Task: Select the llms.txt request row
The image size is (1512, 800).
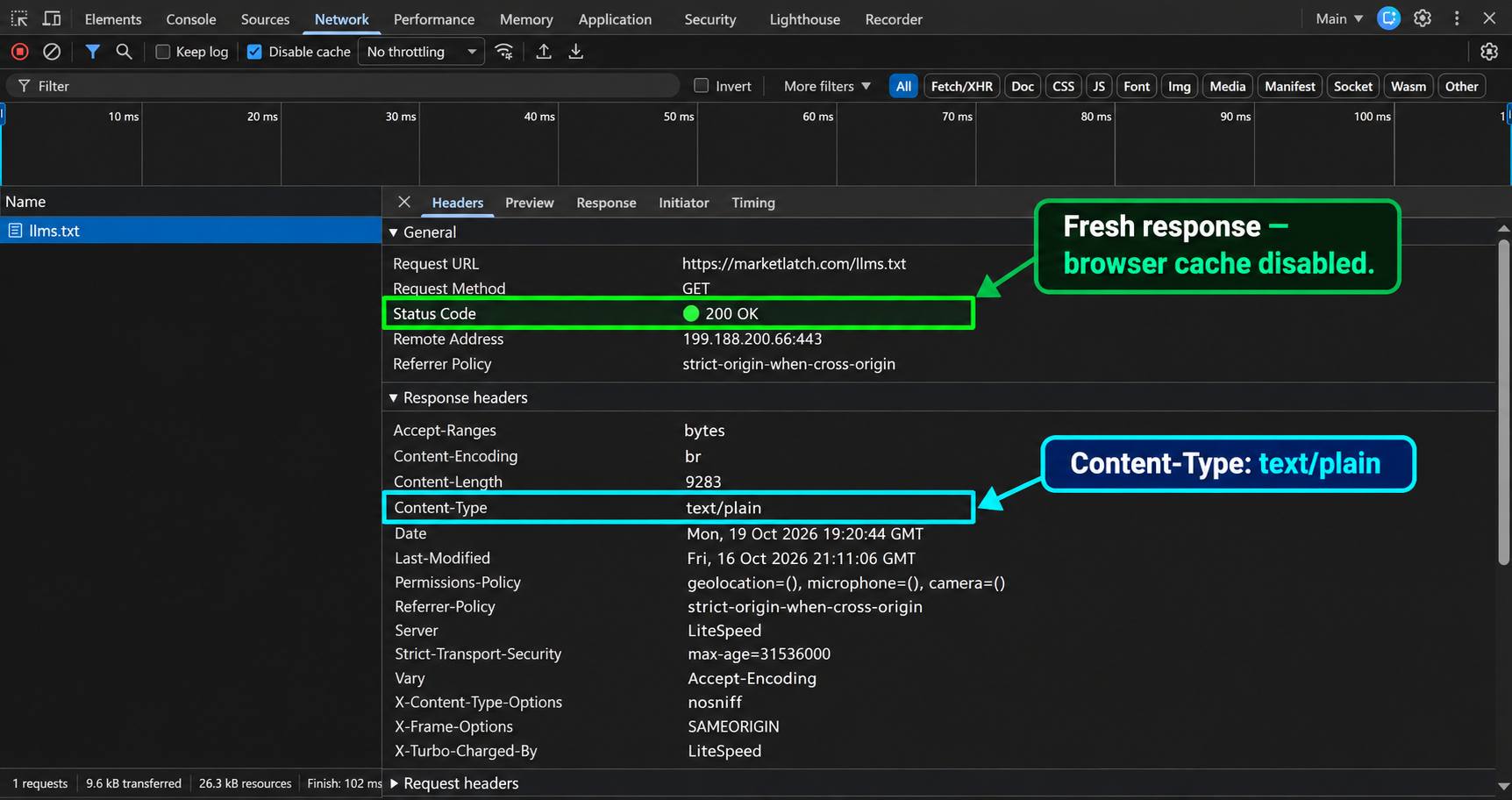Action: point(190,231)
